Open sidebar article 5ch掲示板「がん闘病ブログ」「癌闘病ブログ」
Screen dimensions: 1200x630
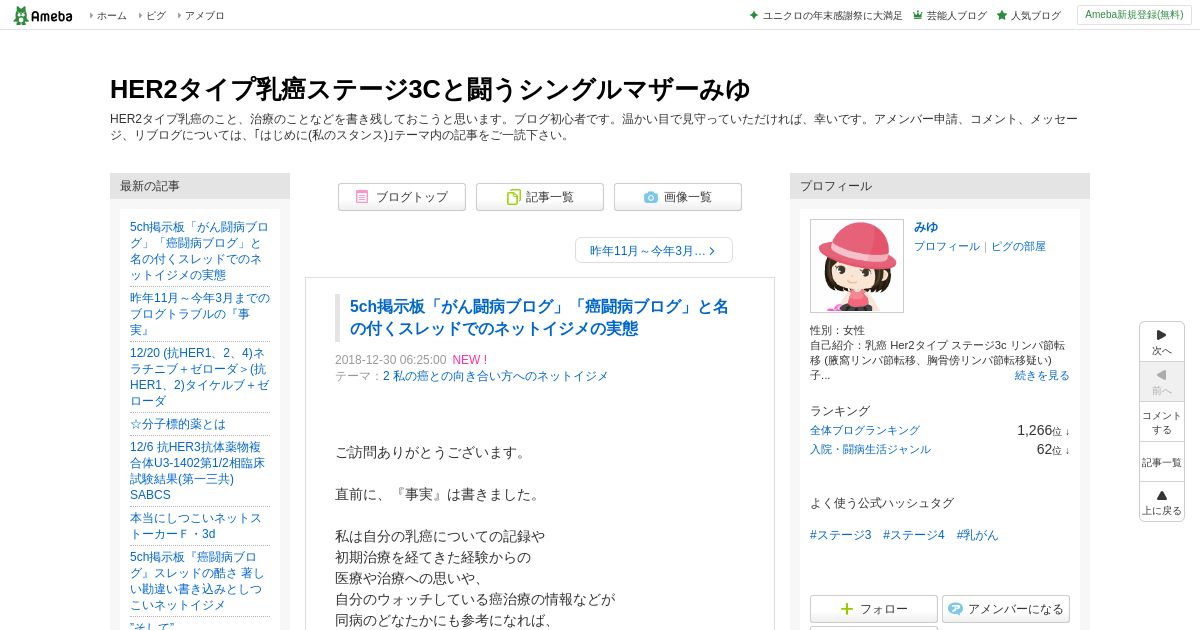click(200, 251)
